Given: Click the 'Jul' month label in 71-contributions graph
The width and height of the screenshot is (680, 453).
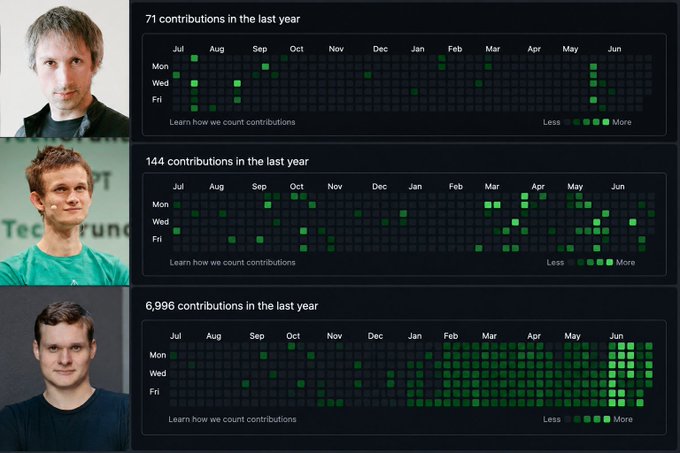Looking at the screenshot, I should 178,49.
